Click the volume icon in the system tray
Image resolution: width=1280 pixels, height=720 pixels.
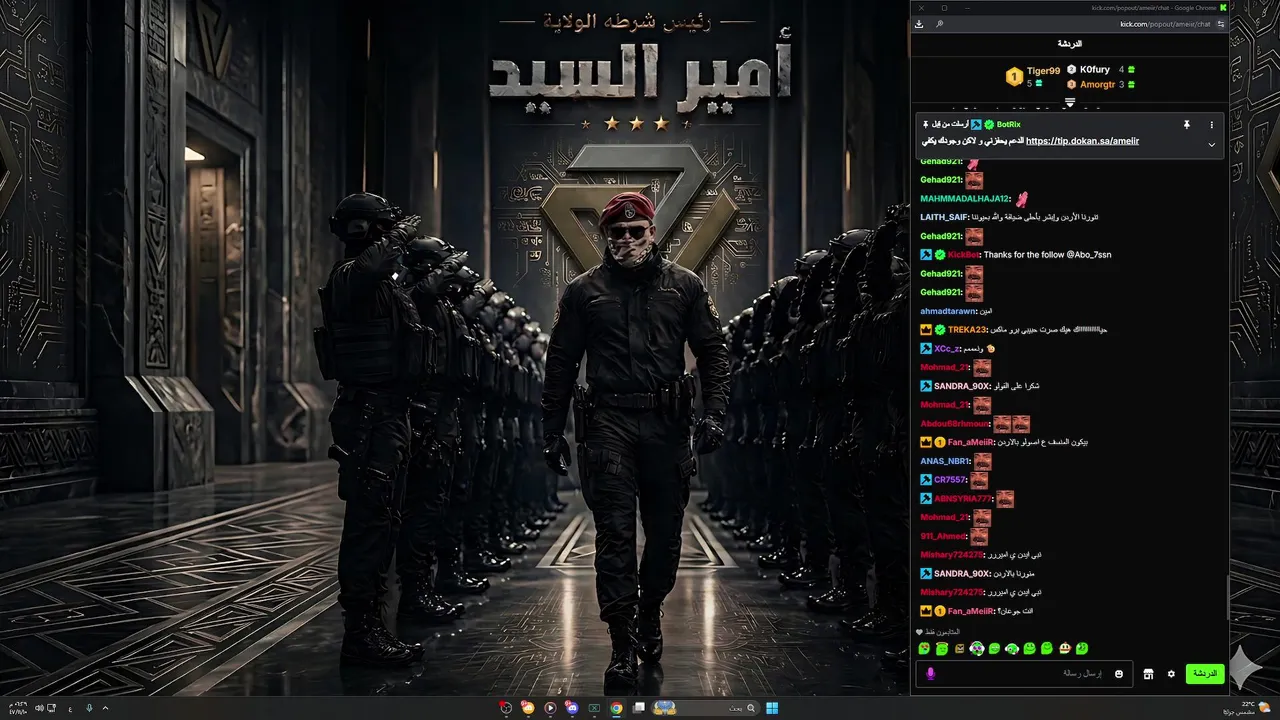pos(39,708)
